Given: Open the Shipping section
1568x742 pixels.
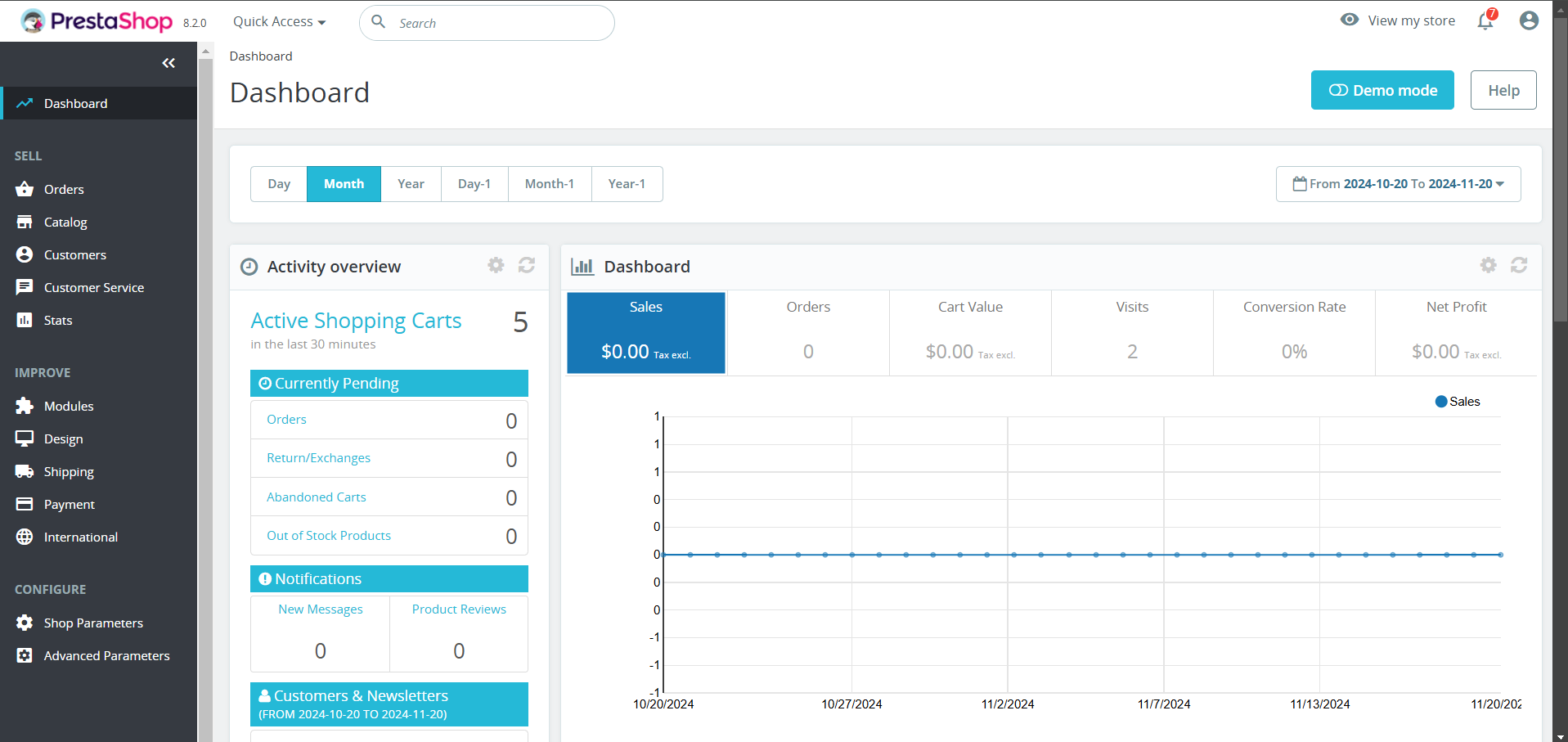Looking at the screenshot, I should [x=69, y=471].
